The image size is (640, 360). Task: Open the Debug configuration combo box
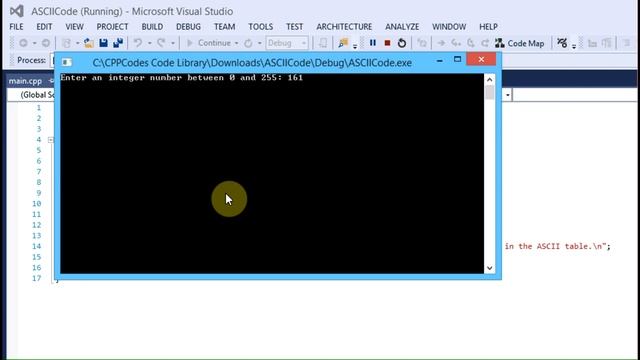point(287,43)
